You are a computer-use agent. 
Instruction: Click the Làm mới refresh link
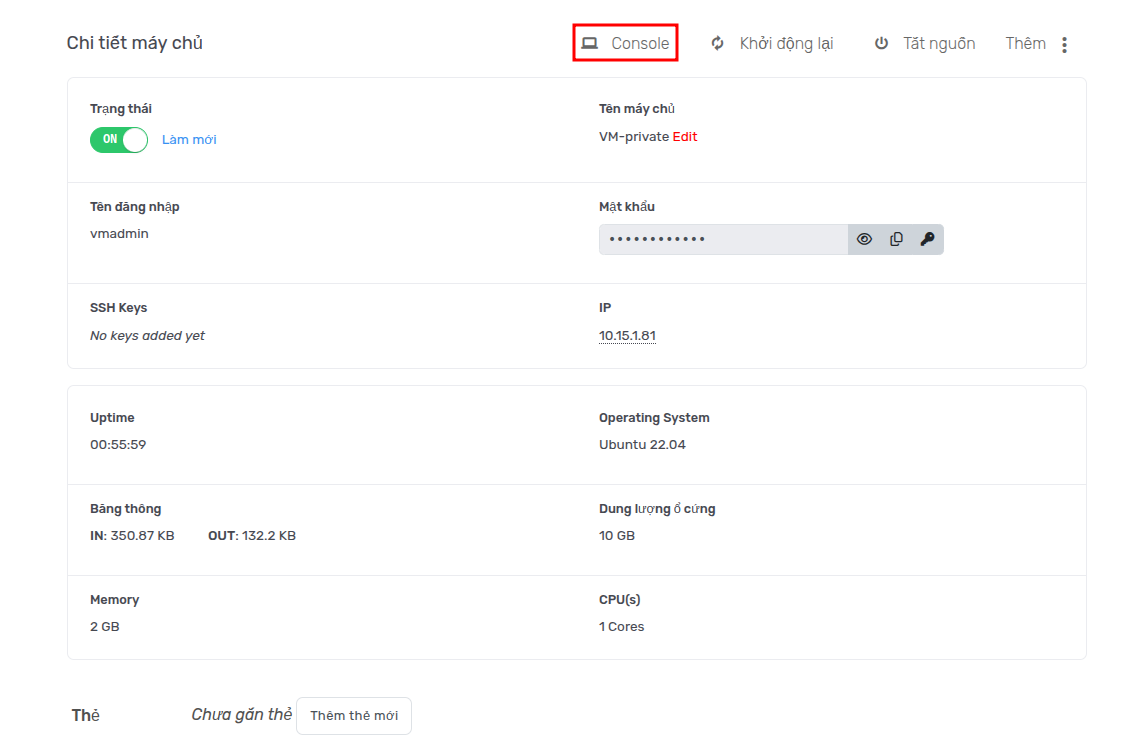pyautogui.click(x=189, y=140)
